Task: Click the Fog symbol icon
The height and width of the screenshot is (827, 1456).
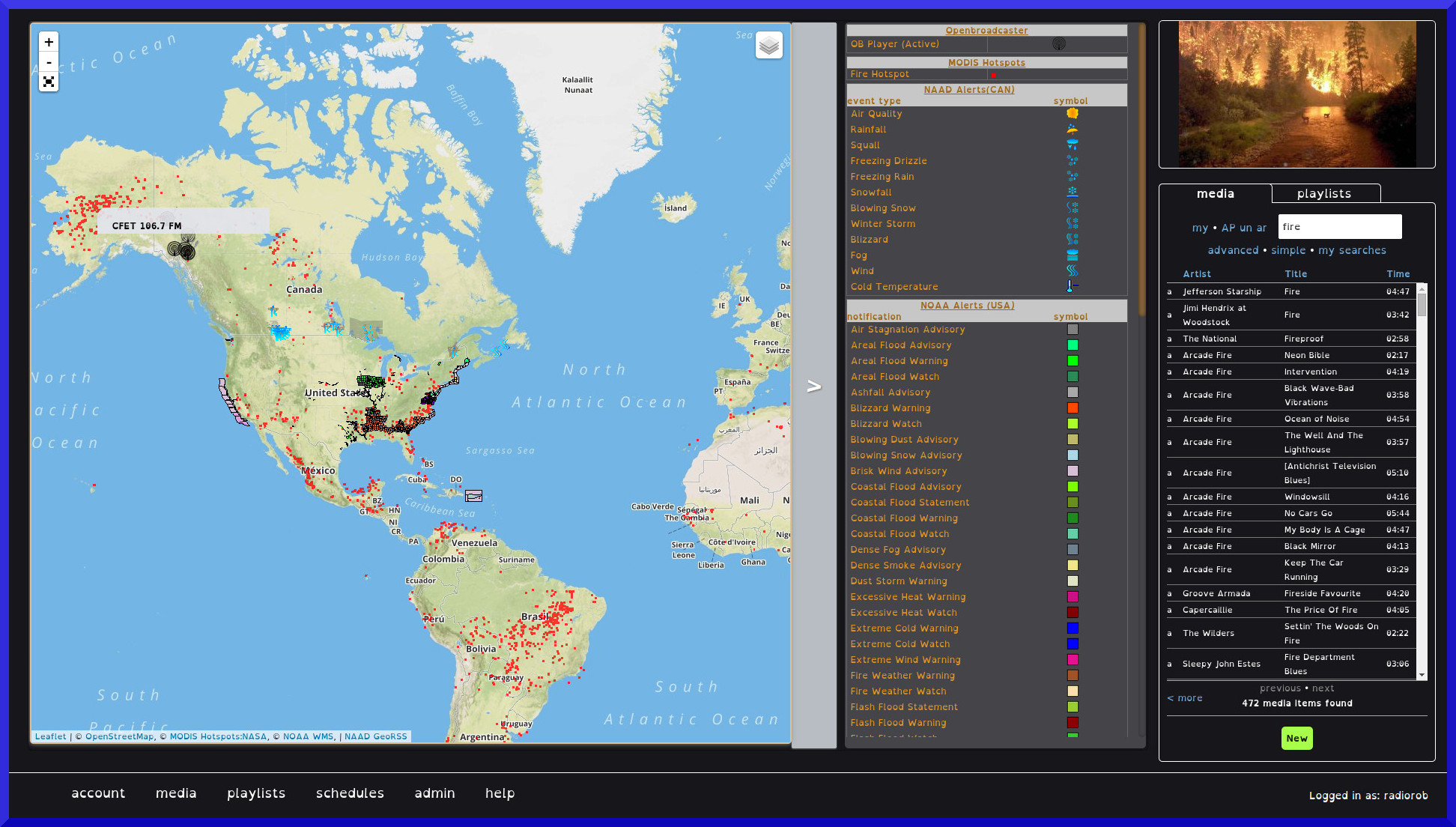Action: point(1073,255)
